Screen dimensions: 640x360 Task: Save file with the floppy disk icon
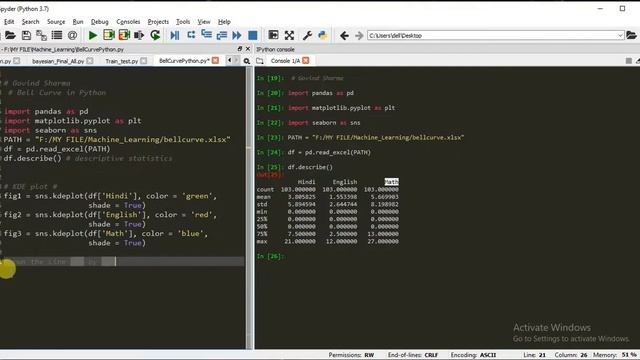[26, 36]
